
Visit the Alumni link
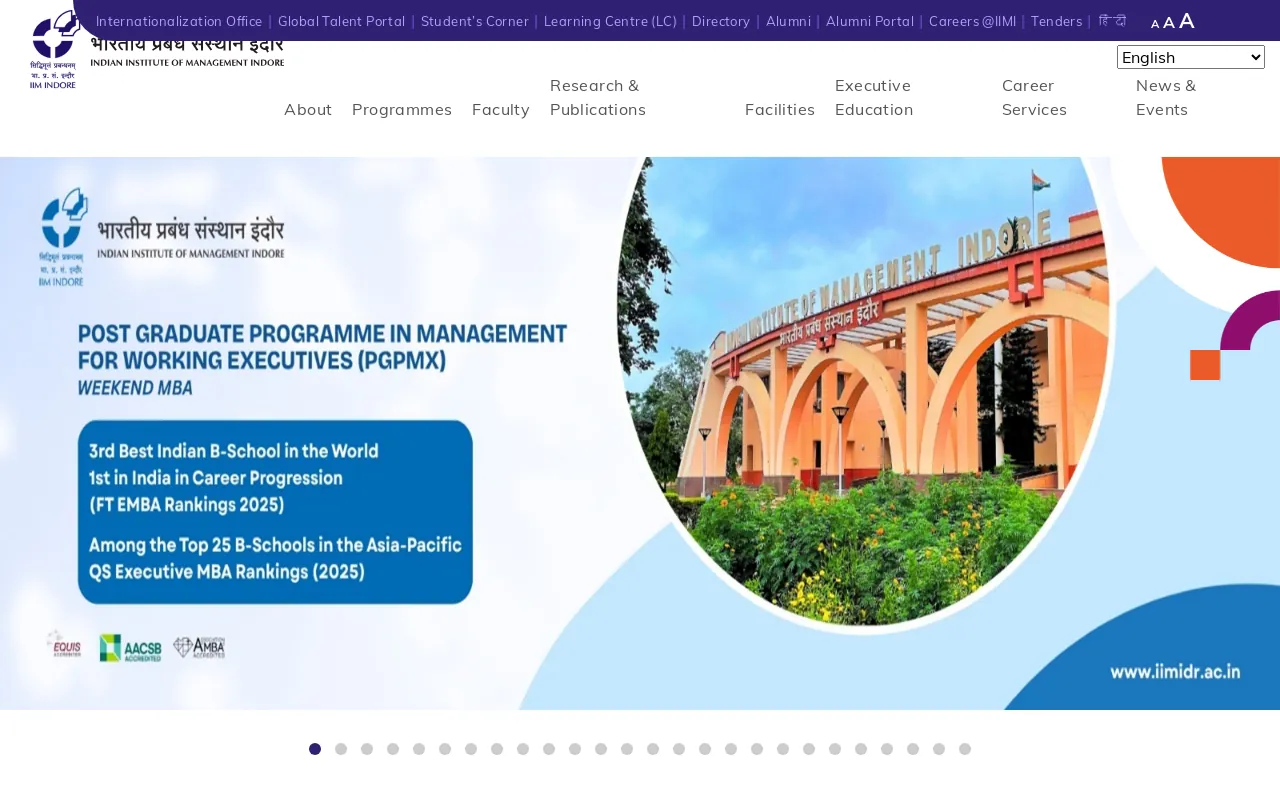788,21
